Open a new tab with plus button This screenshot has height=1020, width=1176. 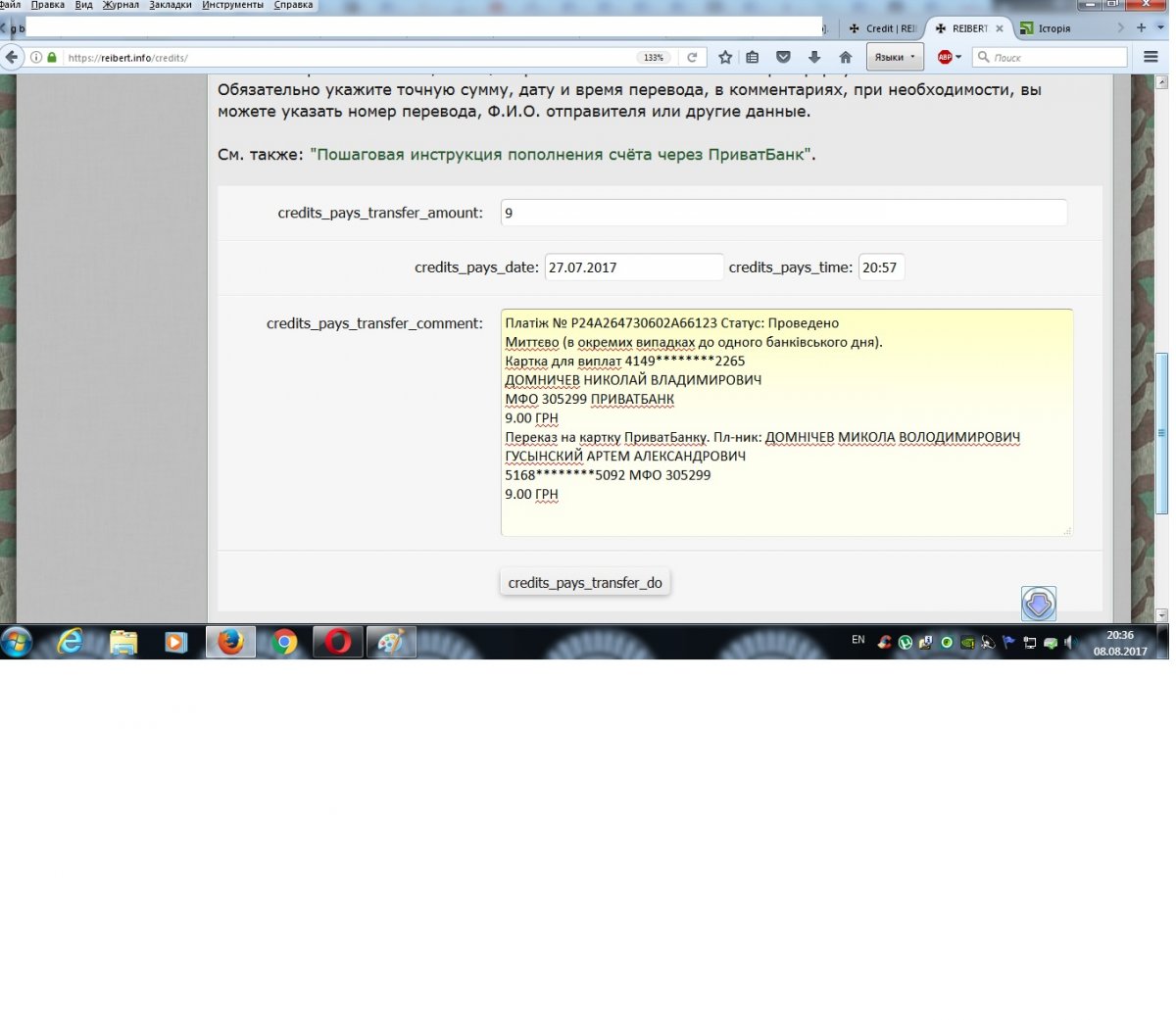click(x=1141, y=28)
